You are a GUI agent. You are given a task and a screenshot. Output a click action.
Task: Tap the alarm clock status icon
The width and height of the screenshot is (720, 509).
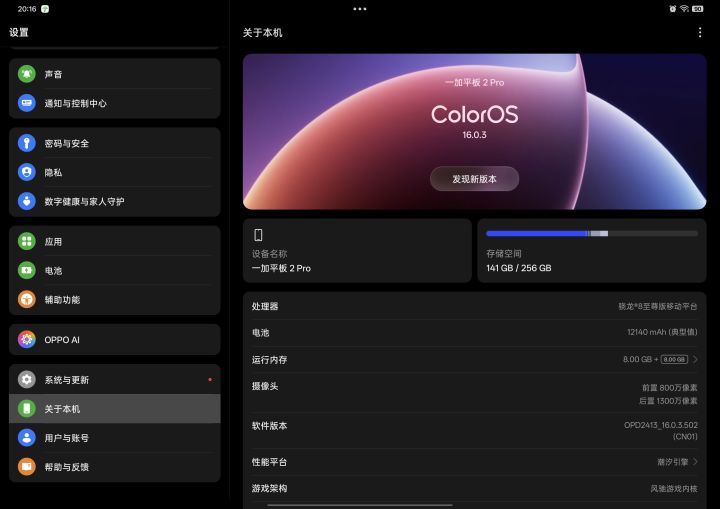[x=673, y=9]
